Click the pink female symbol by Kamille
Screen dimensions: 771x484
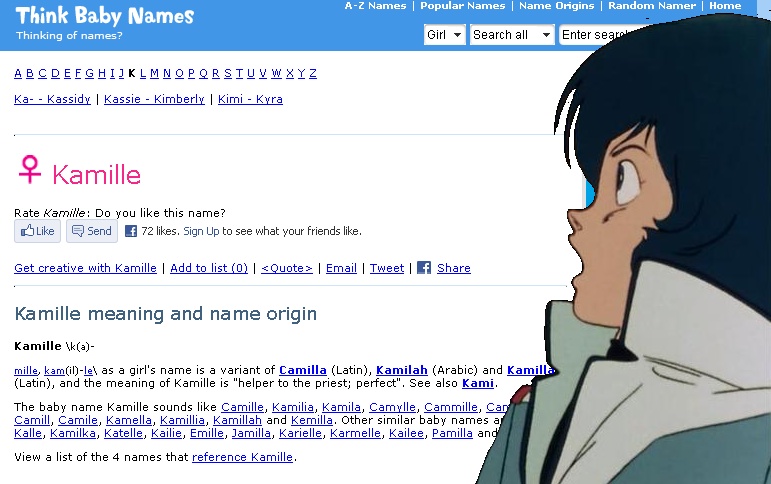[30, 170]
